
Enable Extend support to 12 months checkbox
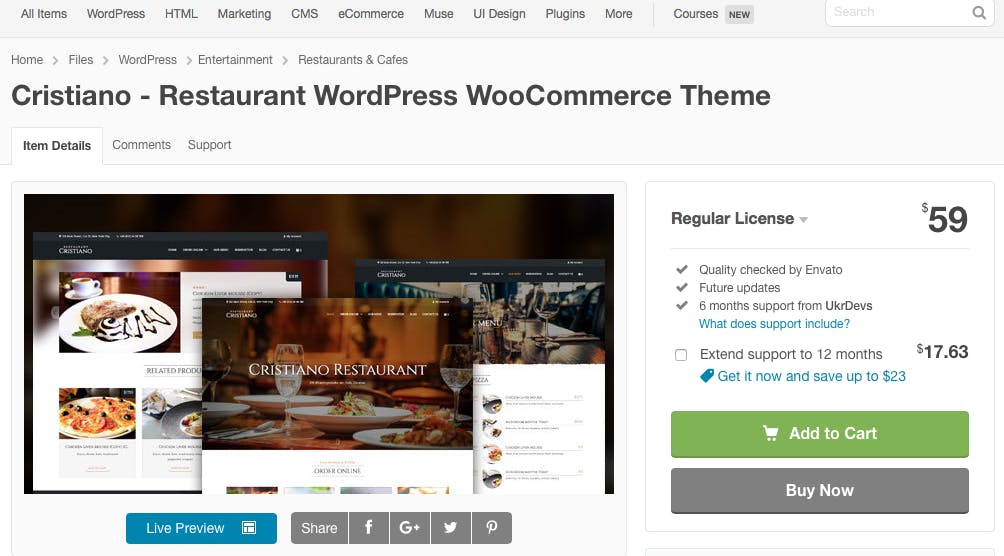tap(681, 355)
